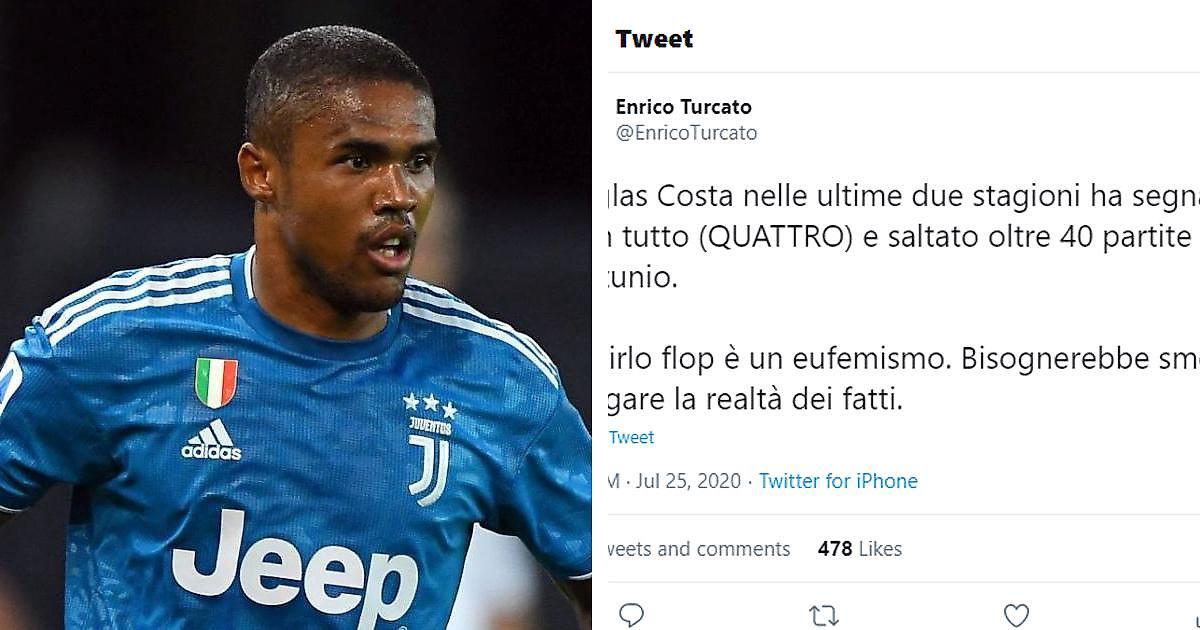View the 478 Likes list
The image size is (1200, 630).
pyautogui.click(x=860, y=549)
